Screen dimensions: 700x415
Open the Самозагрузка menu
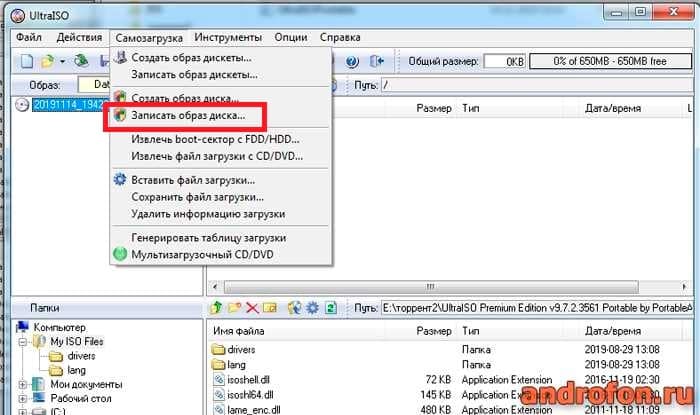coord(149,38)
